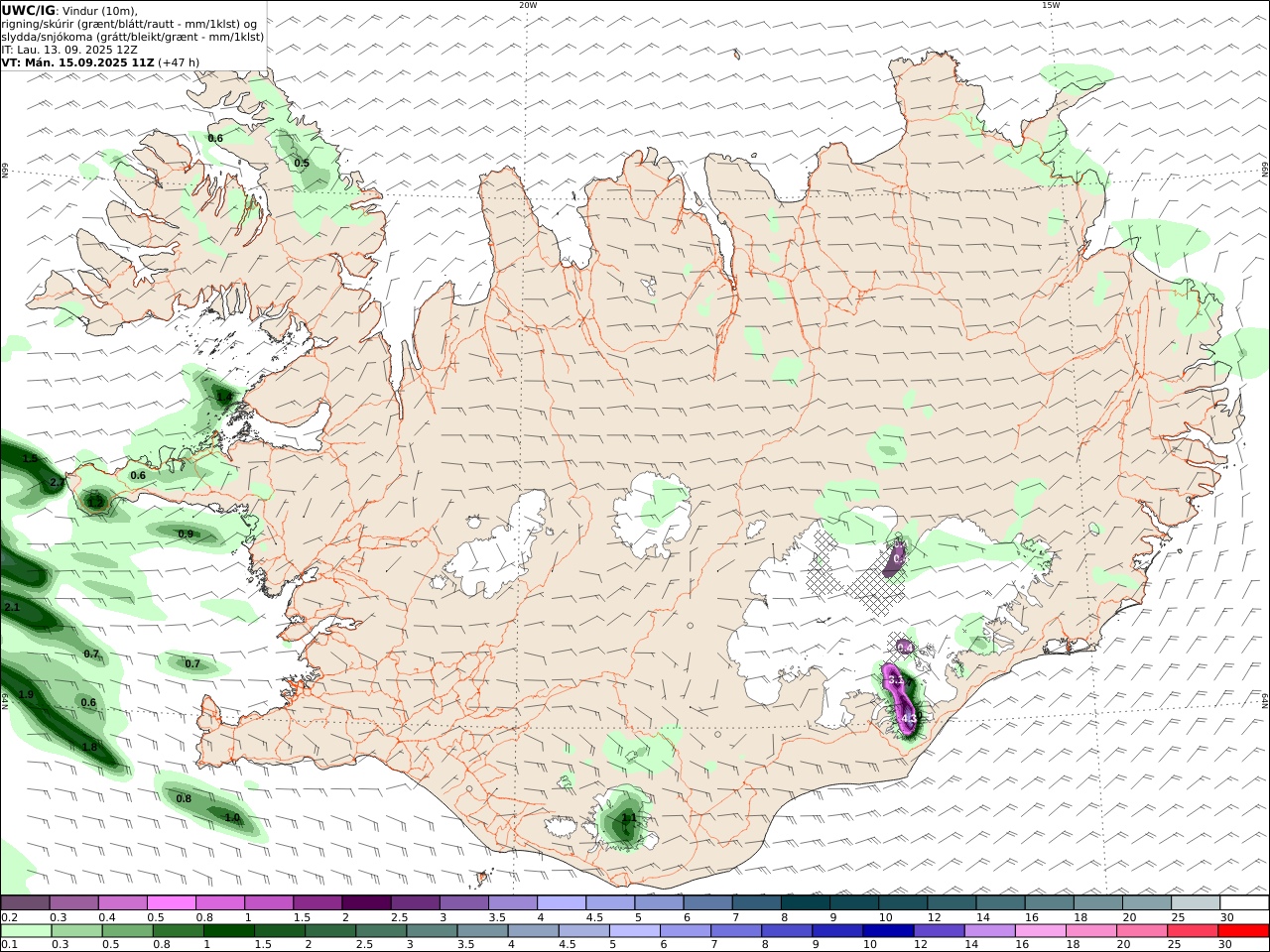Screen dimensions: 1270x952
Task: Click the "0.8" rain value on the map
Action: (x=184, y=799)
